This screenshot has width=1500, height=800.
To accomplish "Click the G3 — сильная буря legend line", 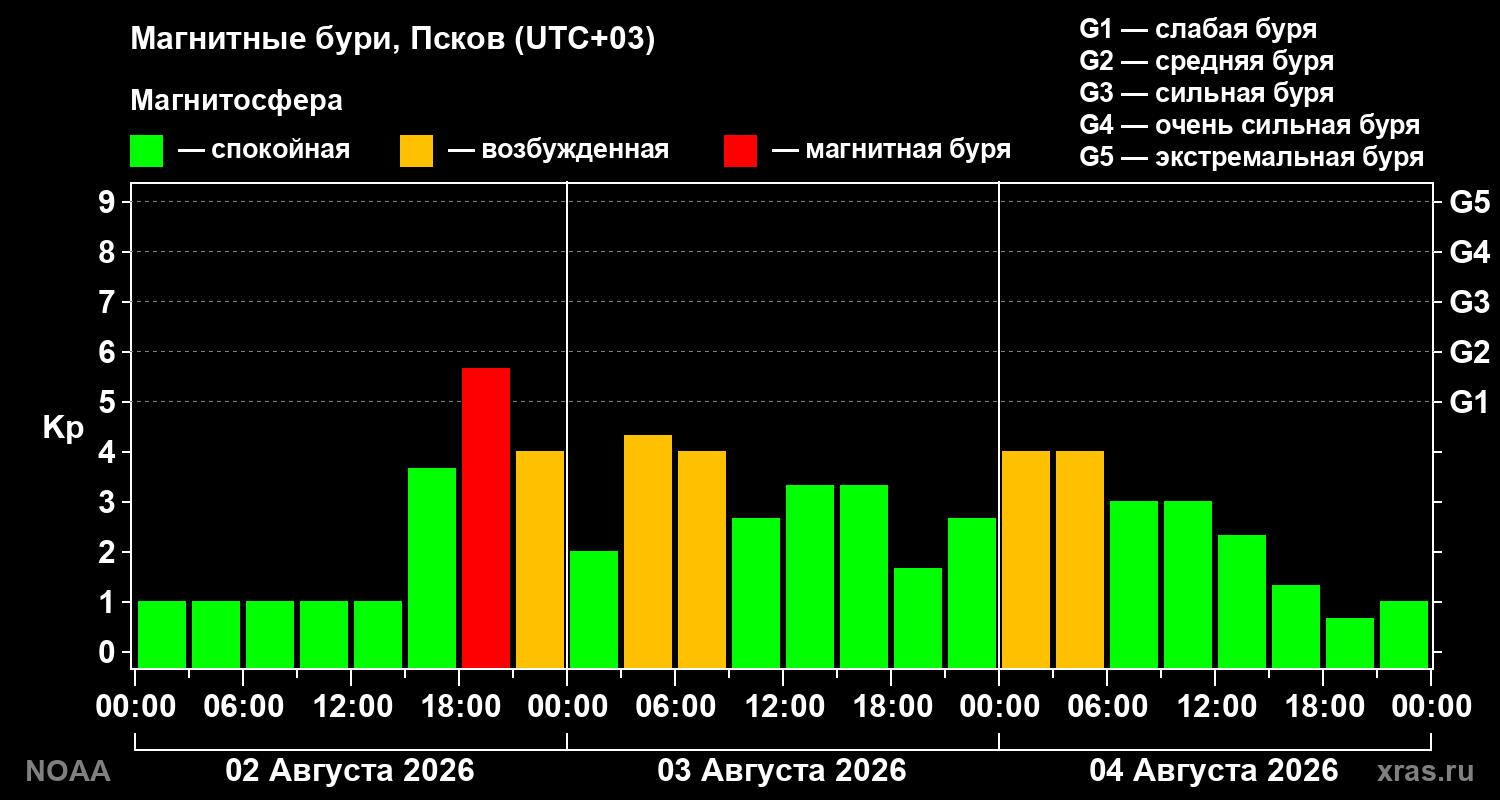I will click(x=1207, y=93).
